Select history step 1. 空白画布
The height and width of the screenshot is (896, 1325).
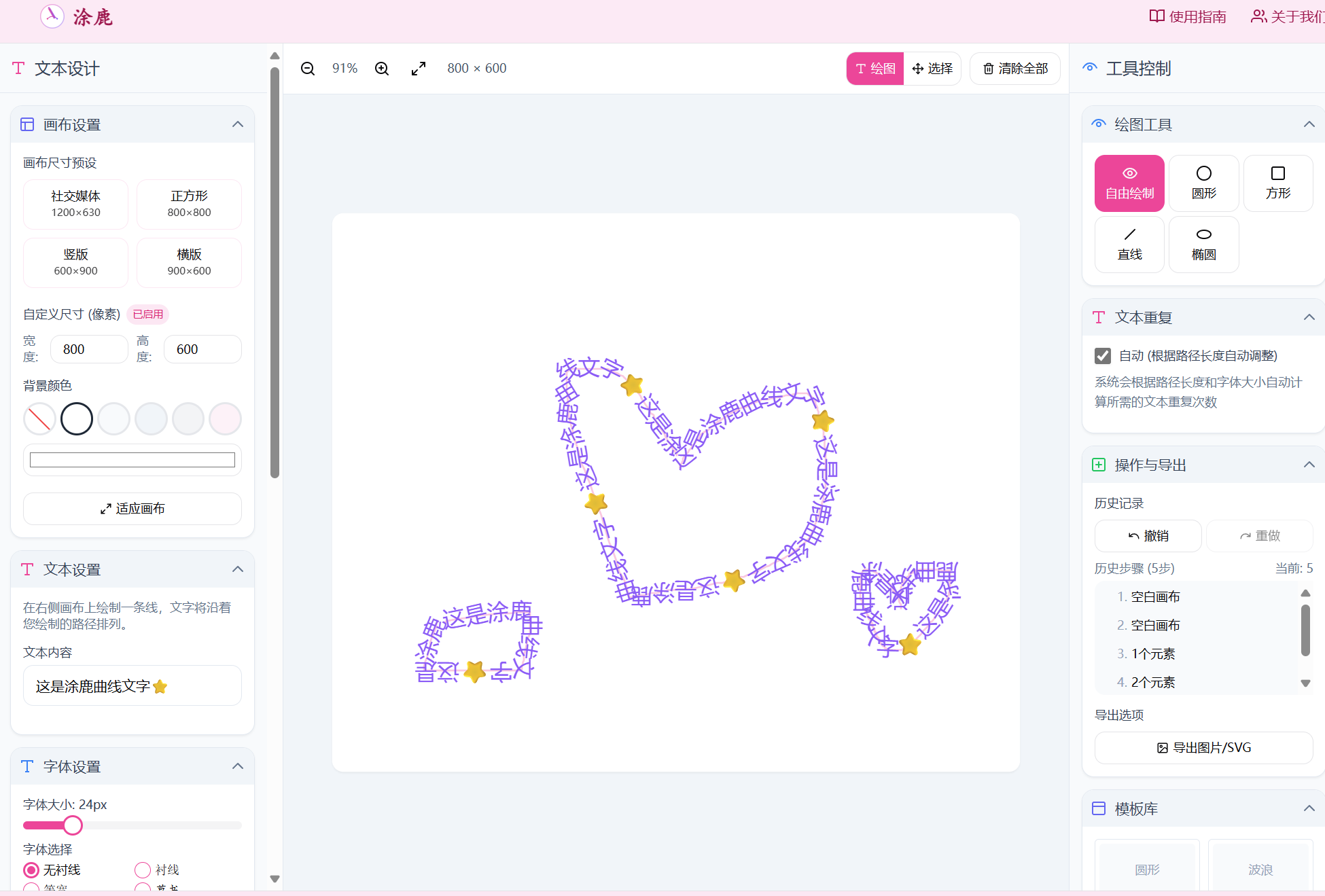click(x=1155, y=597)
